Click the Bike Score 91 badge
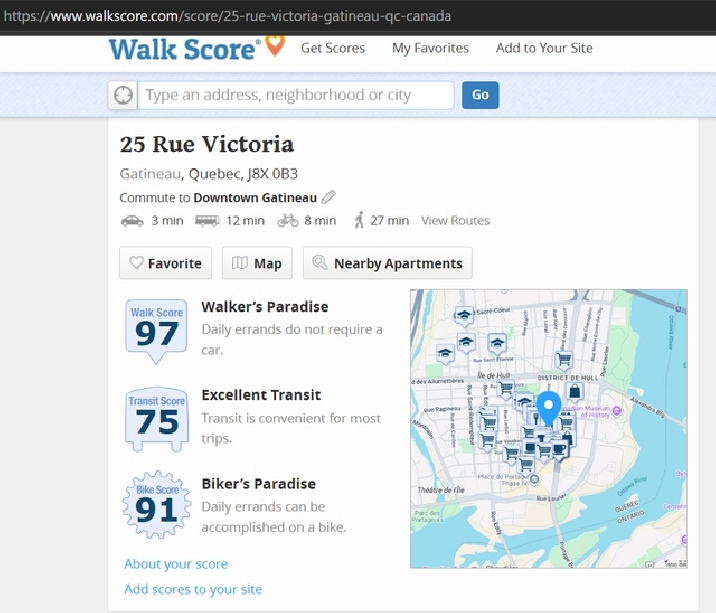The width and height of the screenshot is (716, 613). pos(156,505)
